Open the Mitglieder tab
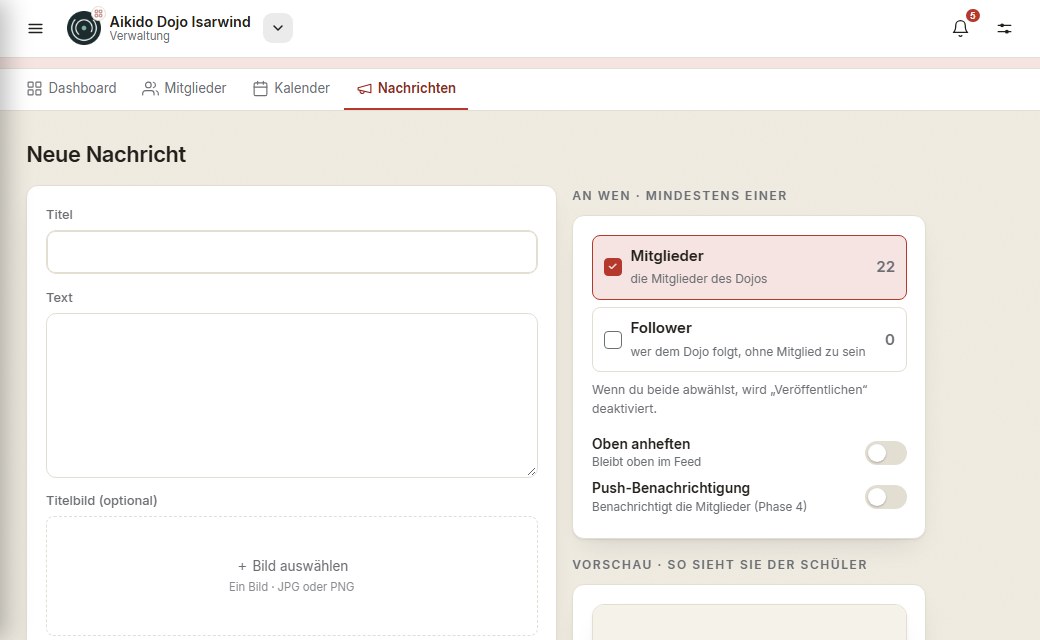Viewport: 1040px width, 640px height. (184, 88)
